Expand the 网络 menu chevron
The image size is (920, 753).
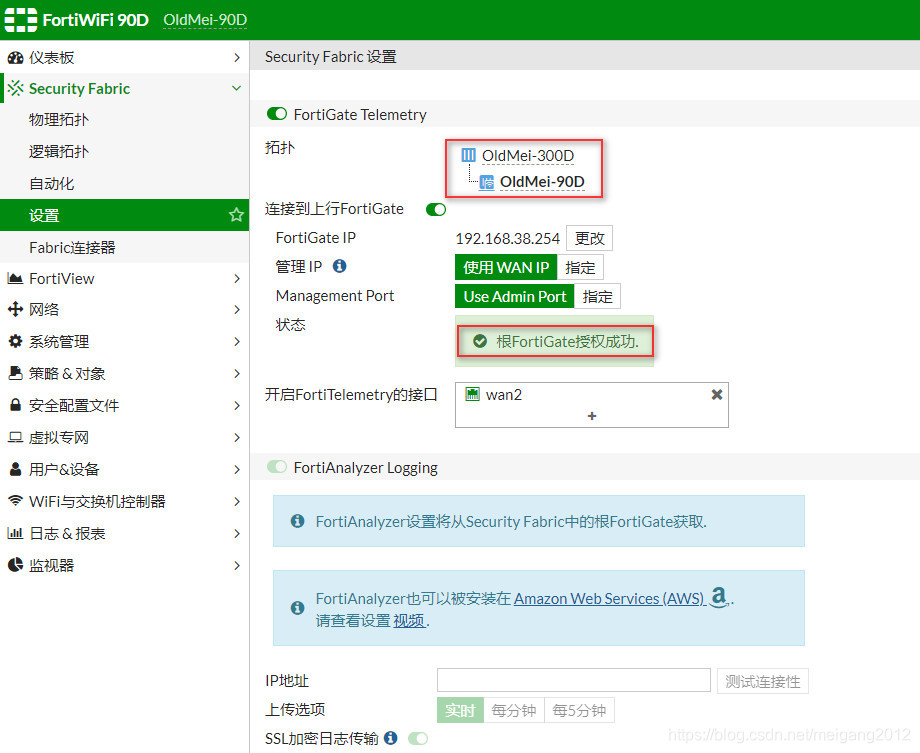[236, 309]
